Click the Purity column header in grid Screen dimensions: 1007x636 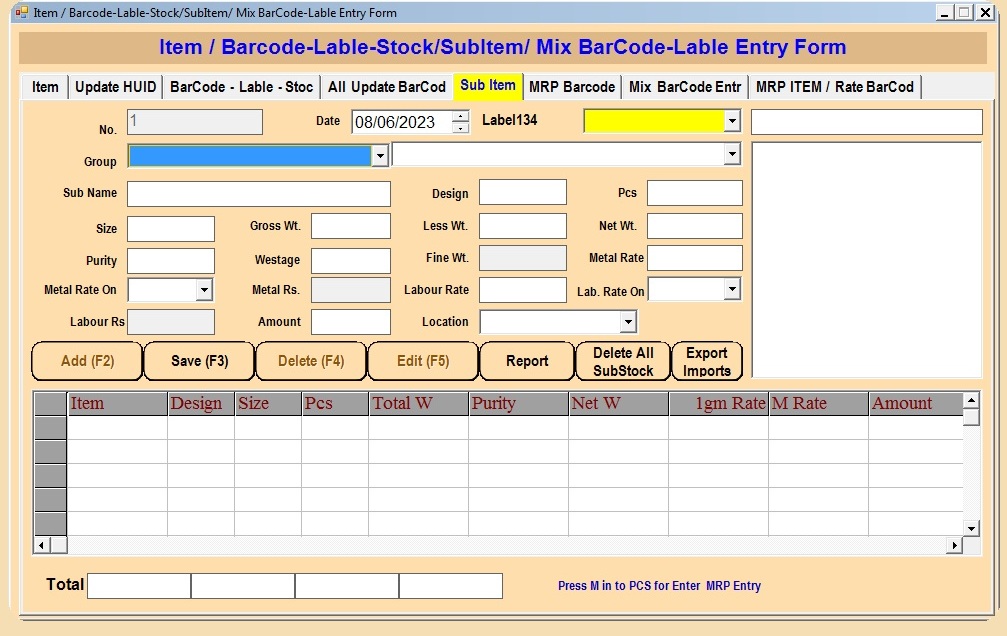517,404
